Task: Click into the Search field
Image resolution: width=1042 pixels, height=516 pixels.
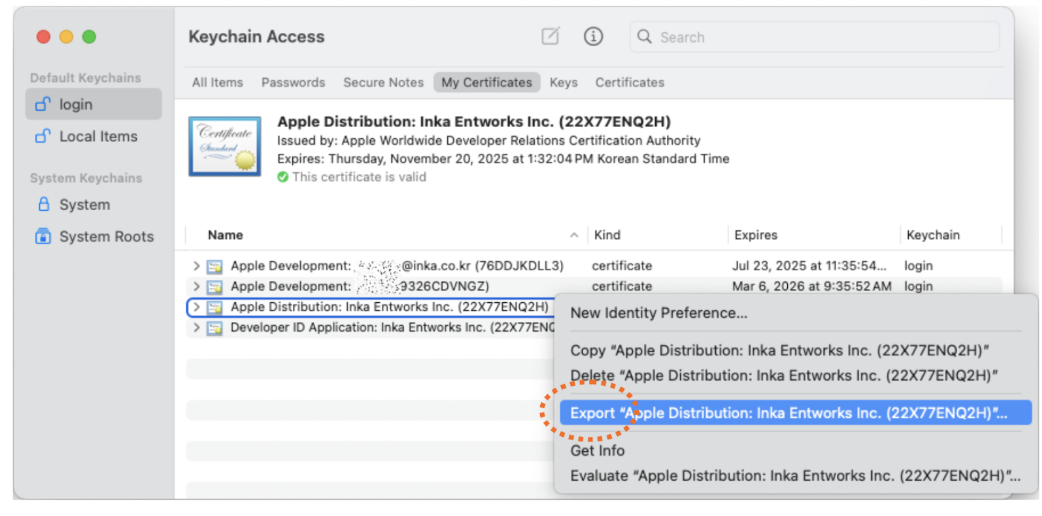Action: [x=820, y=37]
